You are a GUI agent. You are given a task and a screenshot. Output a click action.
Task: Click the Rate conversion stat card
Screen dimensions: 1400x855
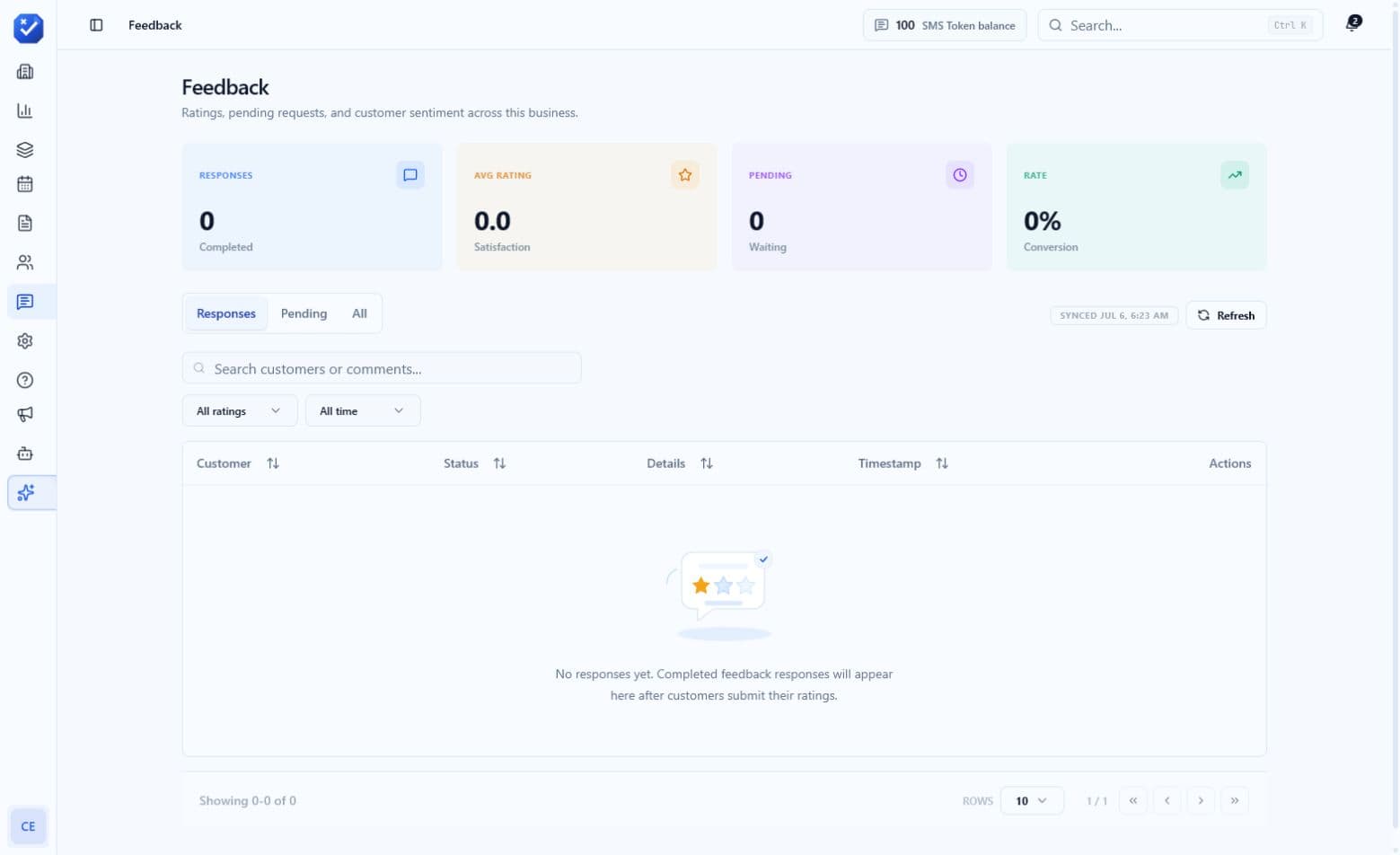pos(1136,207)
